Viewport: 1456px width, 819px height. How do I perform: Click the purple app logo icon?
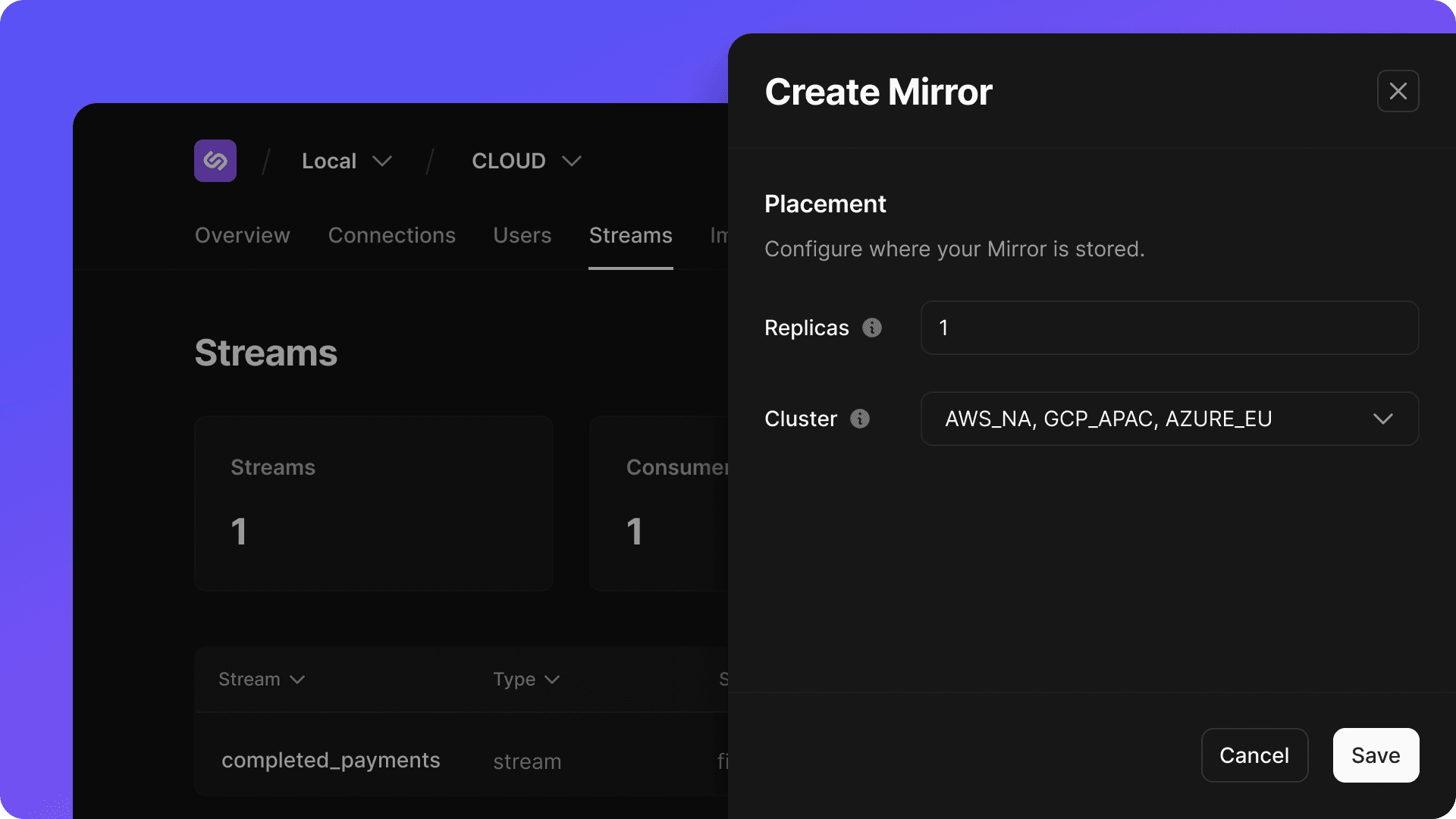click(215, 161)
